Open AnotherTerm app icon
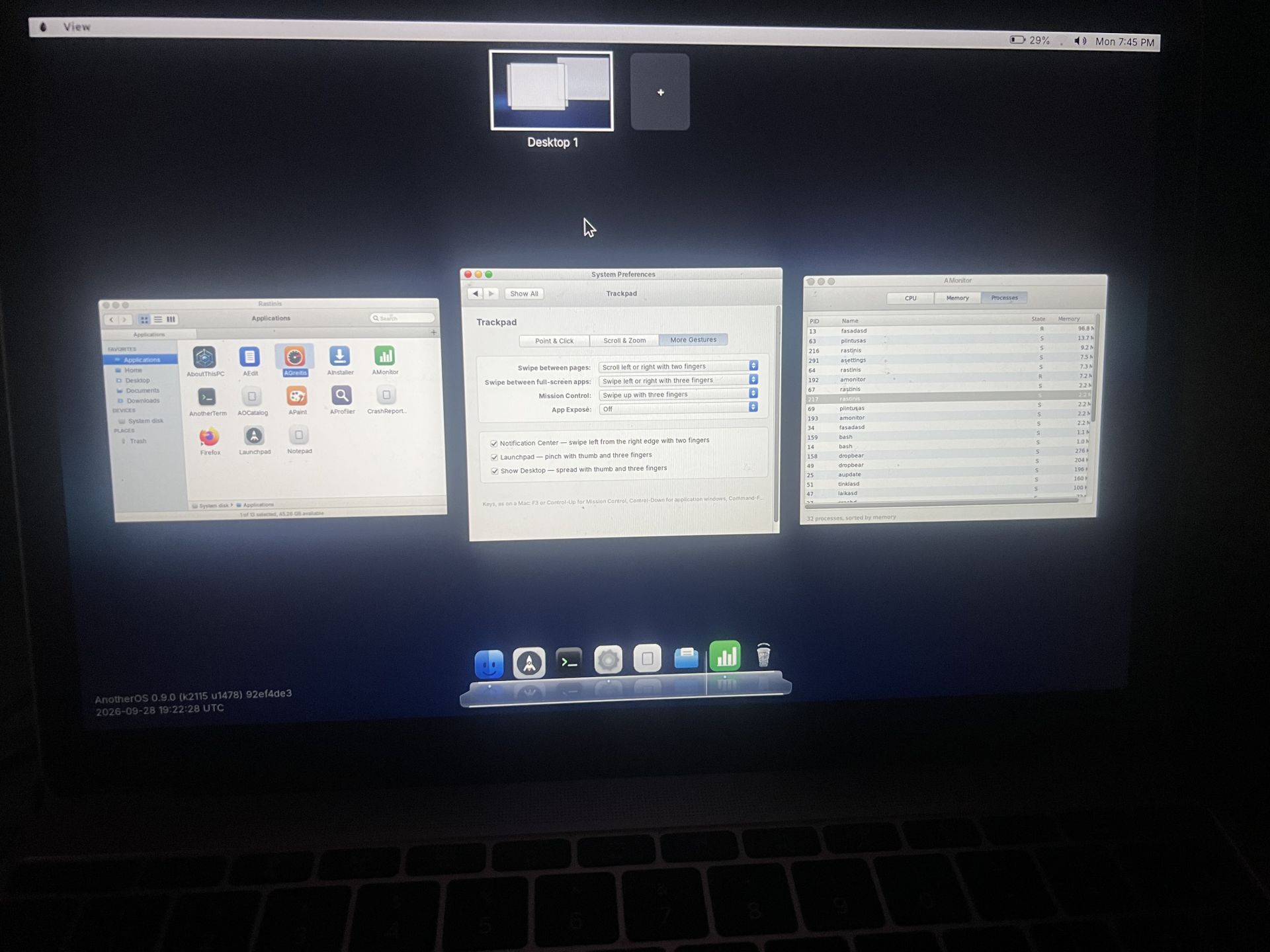 coord(207,397)
